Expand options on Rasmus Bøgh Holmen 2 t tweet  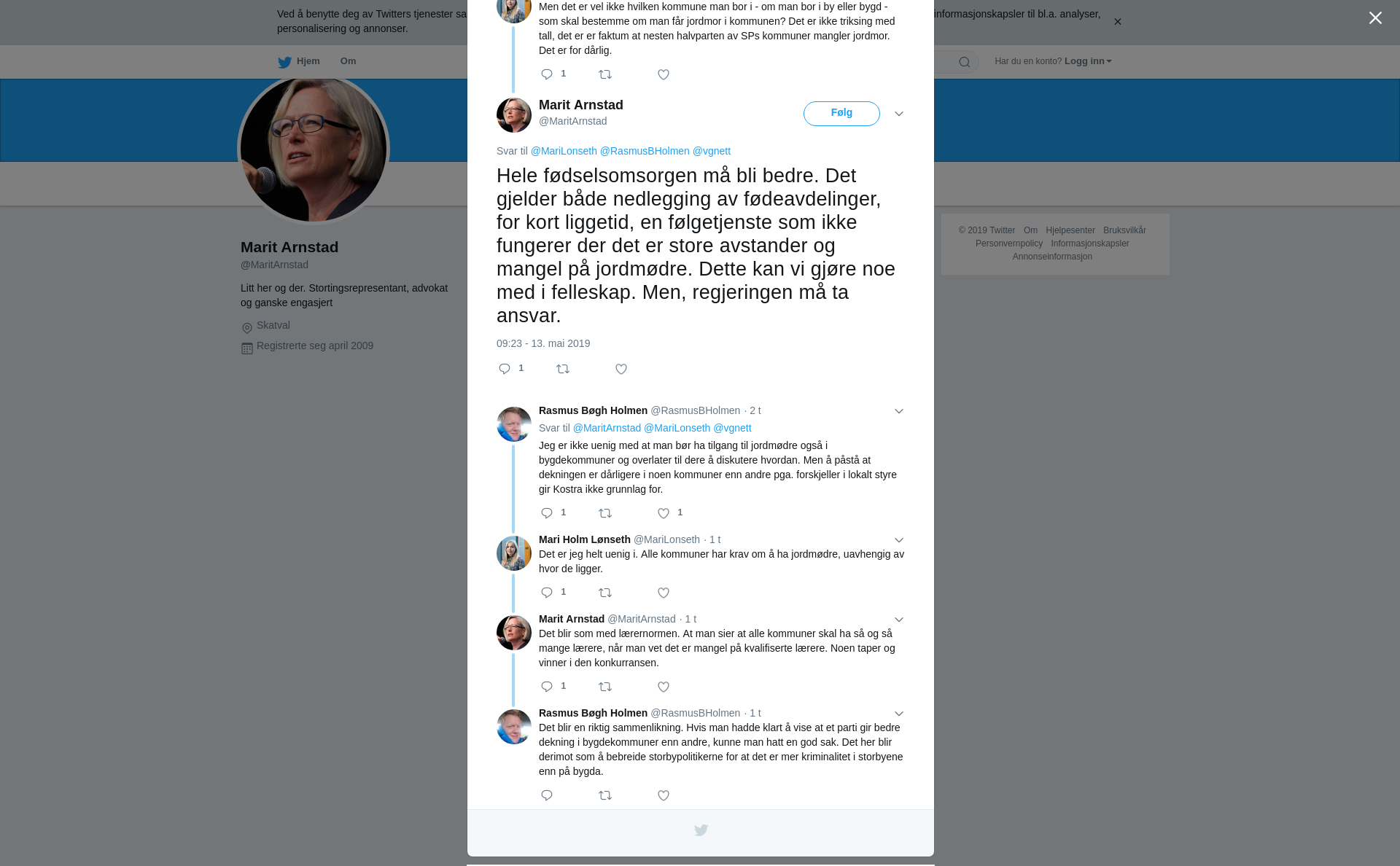click(899, 411)
